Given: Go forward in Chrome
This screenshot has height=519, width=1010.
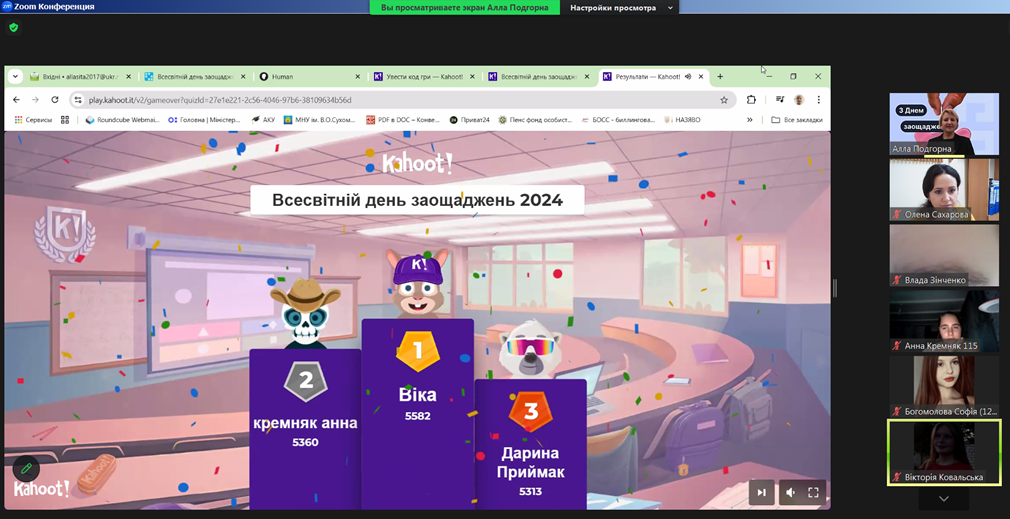Looking at the screenshot, I should [x=35, y=100].
